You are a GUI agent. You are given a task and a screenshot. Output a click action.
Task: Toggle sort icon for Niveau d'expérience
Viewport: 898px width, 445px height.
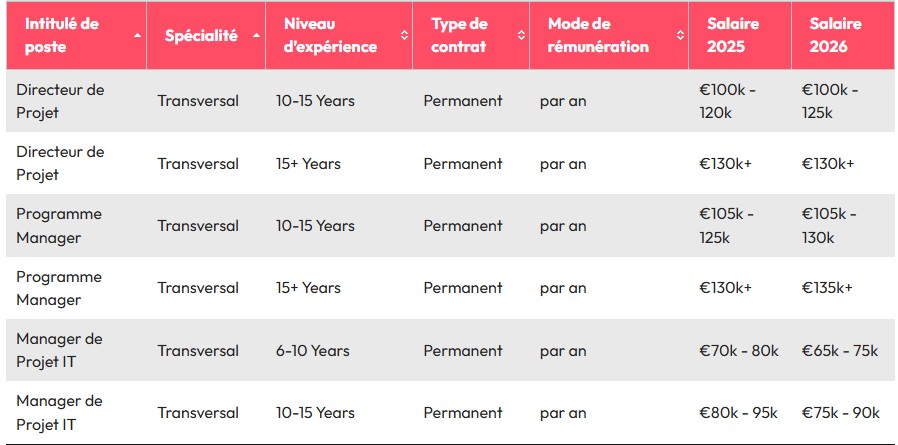point(404,35)
